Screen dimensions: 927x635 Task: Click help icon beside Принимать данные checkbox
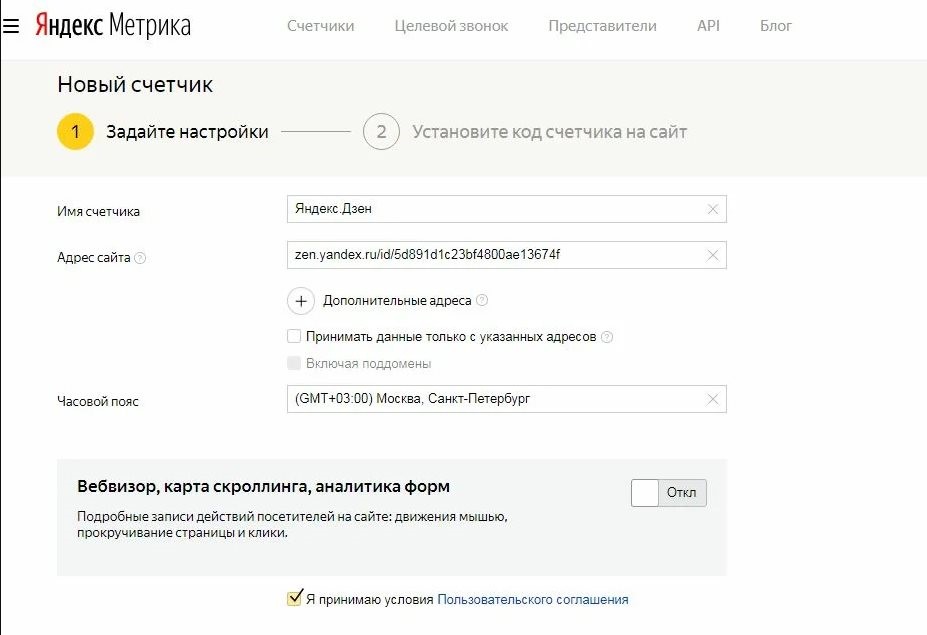point(607,337)
